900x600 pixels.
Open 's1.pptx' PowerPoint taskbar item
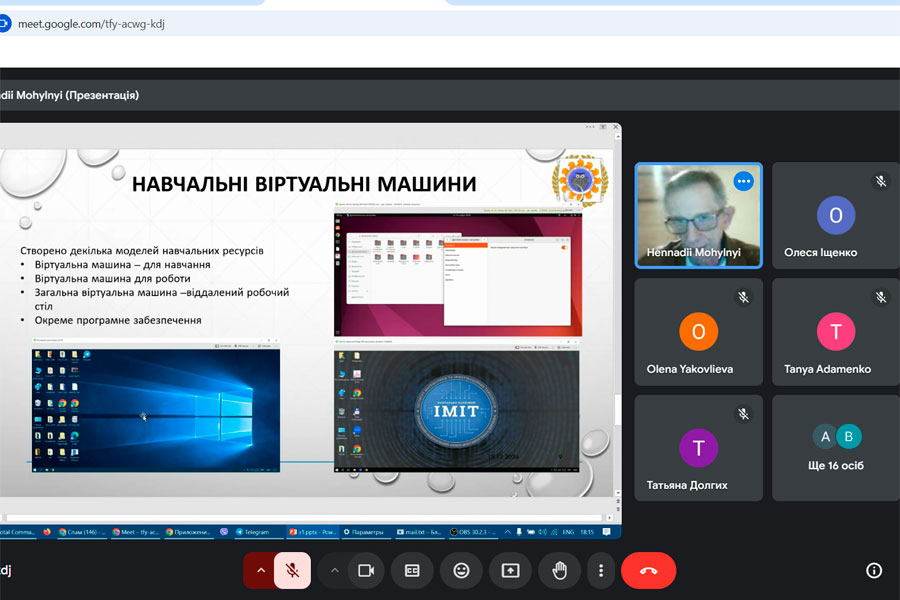(x=313, y=532)
